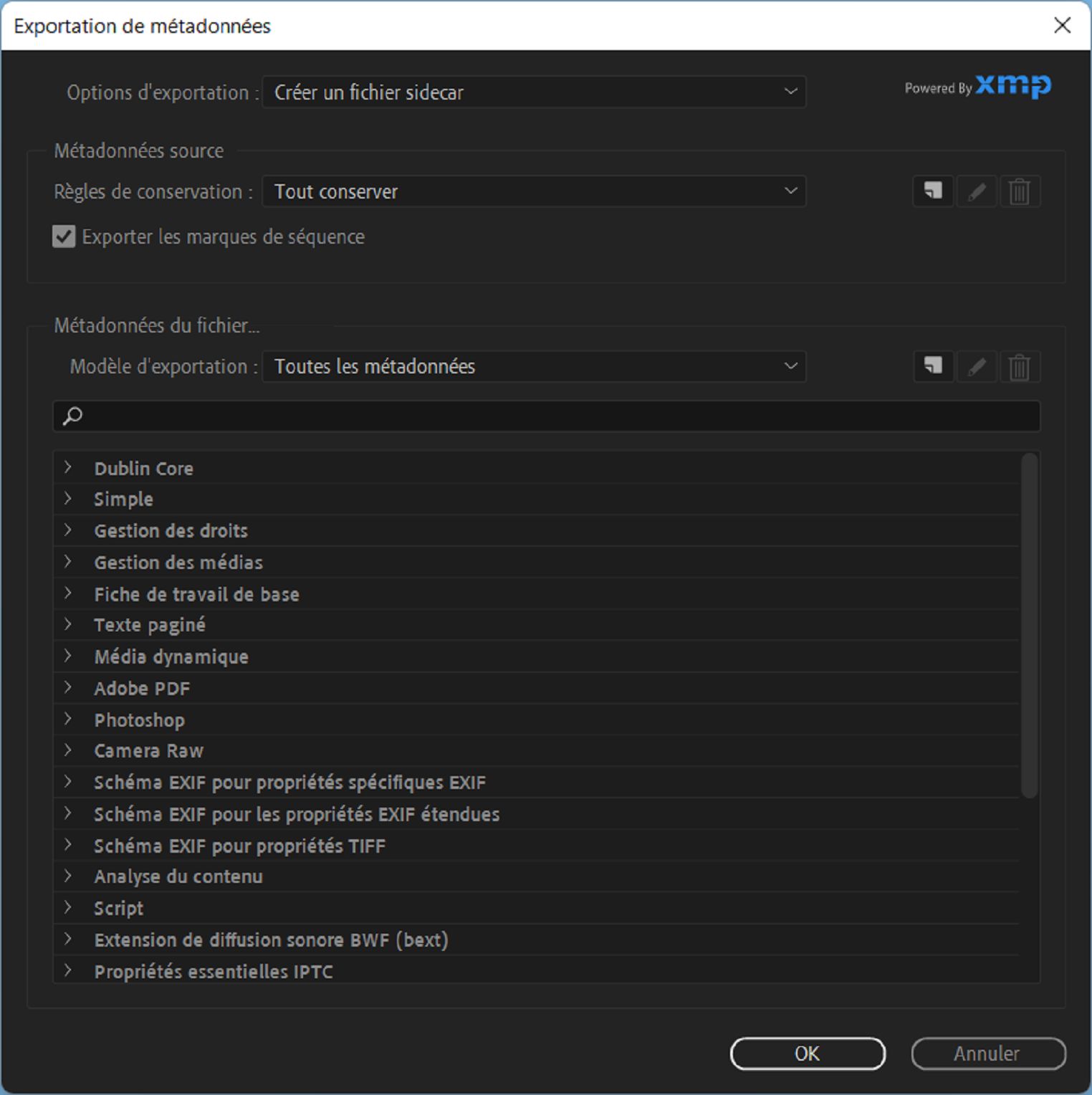This screenshot has height=1095, width=1092.
Task: Toggle the sequence markers export option
Action: tap(64, 236)
